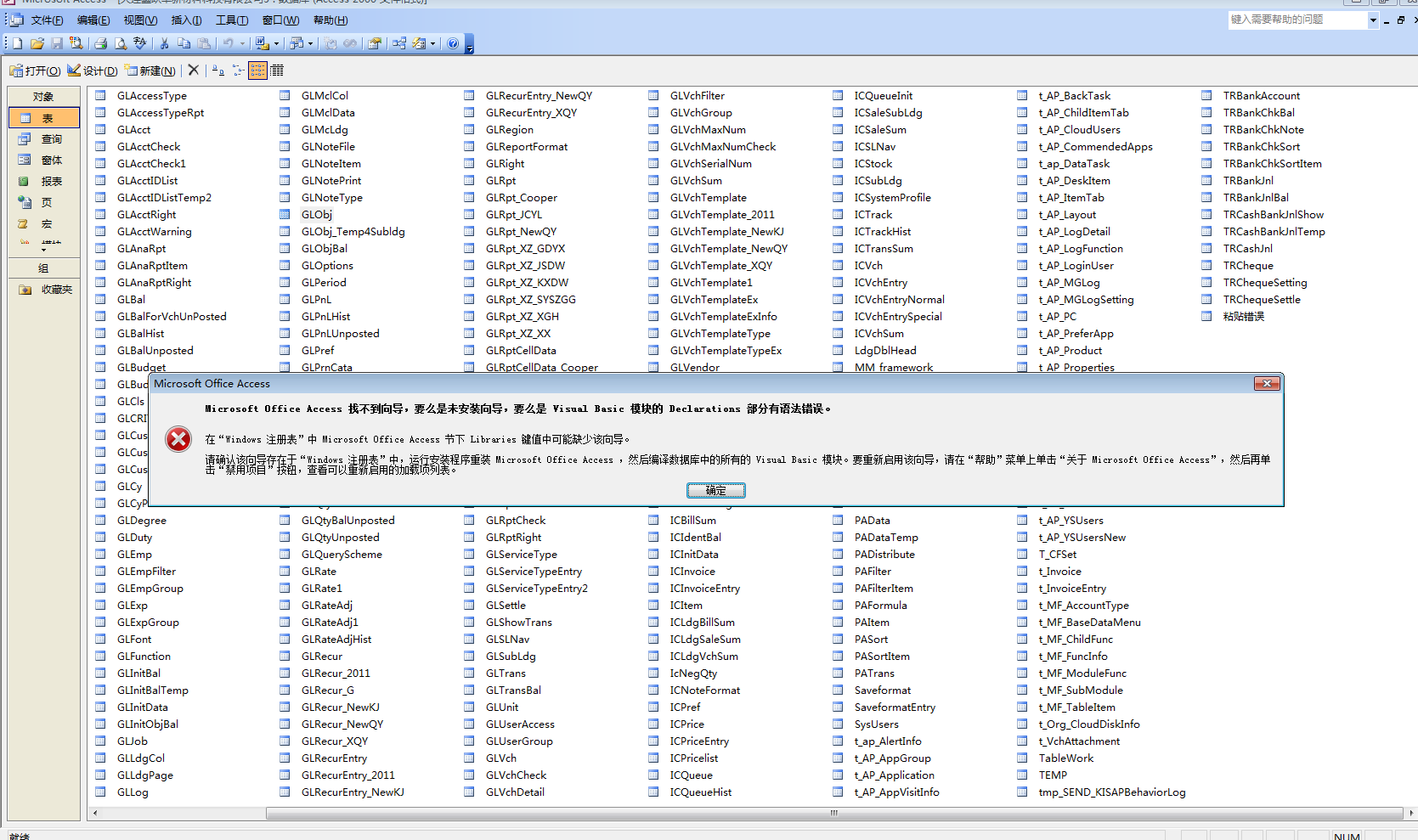1418x840 pixels.
Task: Select 窗体 in the objects sidebar
Action: click(x=44, y=161)
